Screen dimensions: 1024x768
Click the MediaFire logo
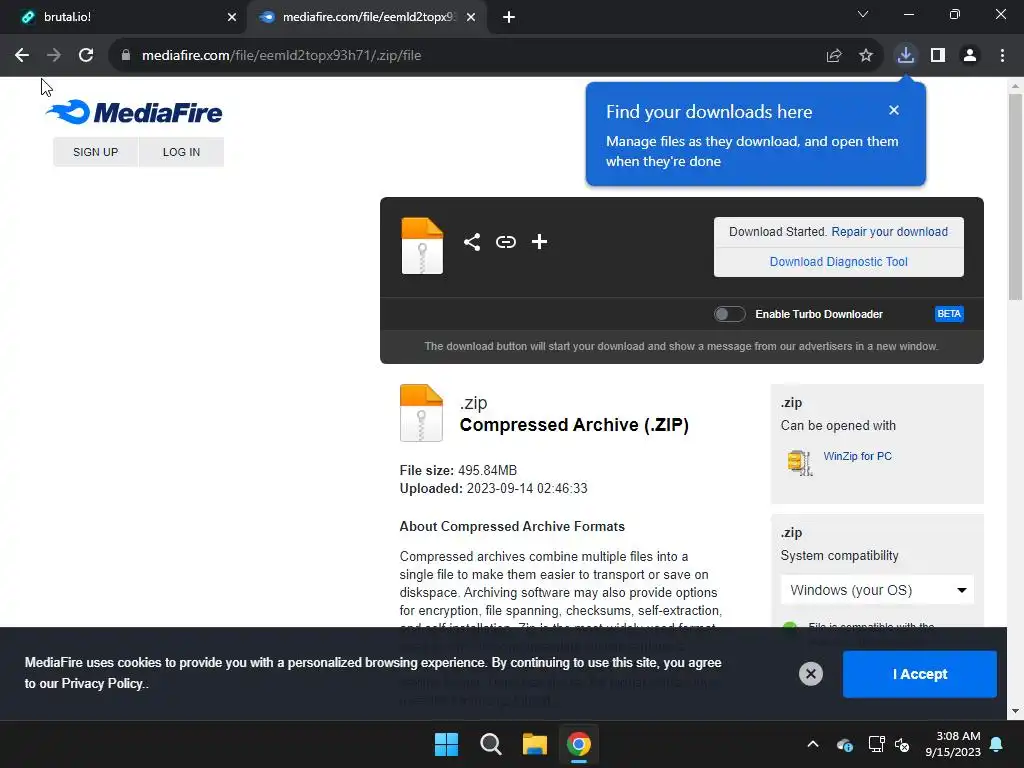[x=134, y=112]
